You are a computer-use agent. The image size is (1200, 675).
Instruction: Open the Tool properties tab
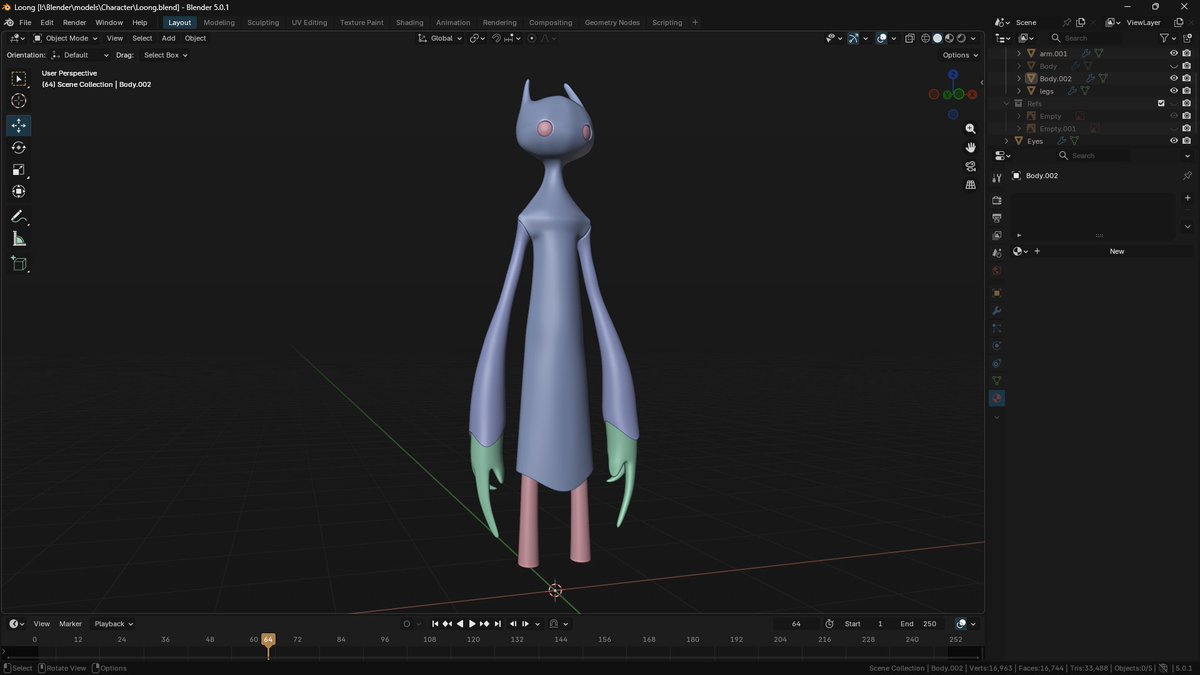coord(996,178)
